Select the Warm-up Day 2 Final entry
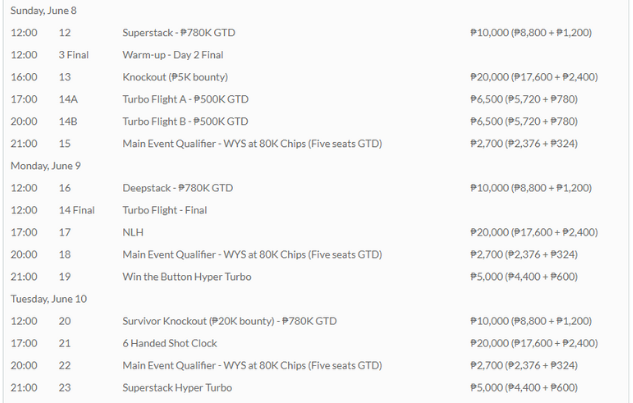633x403 pixels. (x=172, y=55)
